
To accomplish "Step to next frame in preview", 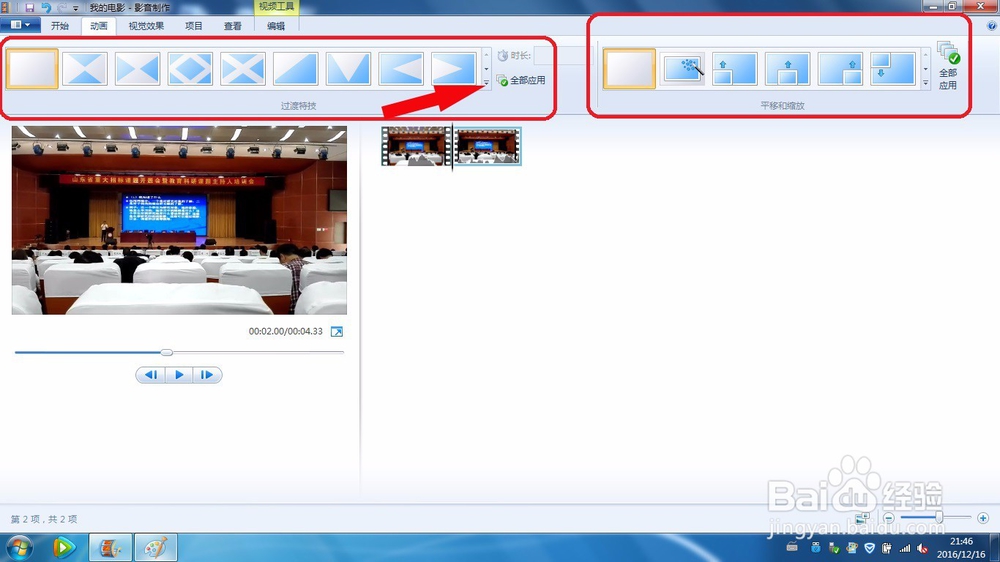I will pyautogui.click(x=207, y=375).
